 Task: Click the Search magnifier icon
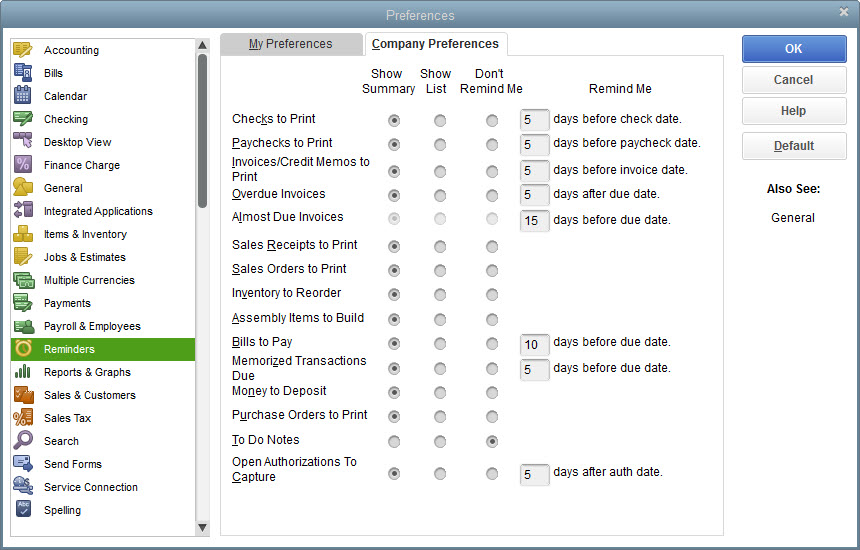point(23,441)
